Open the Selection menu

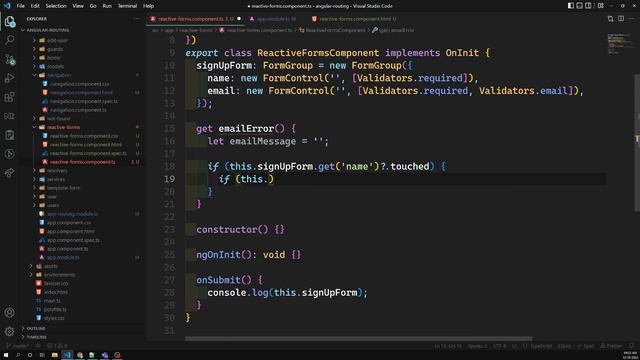56,6
